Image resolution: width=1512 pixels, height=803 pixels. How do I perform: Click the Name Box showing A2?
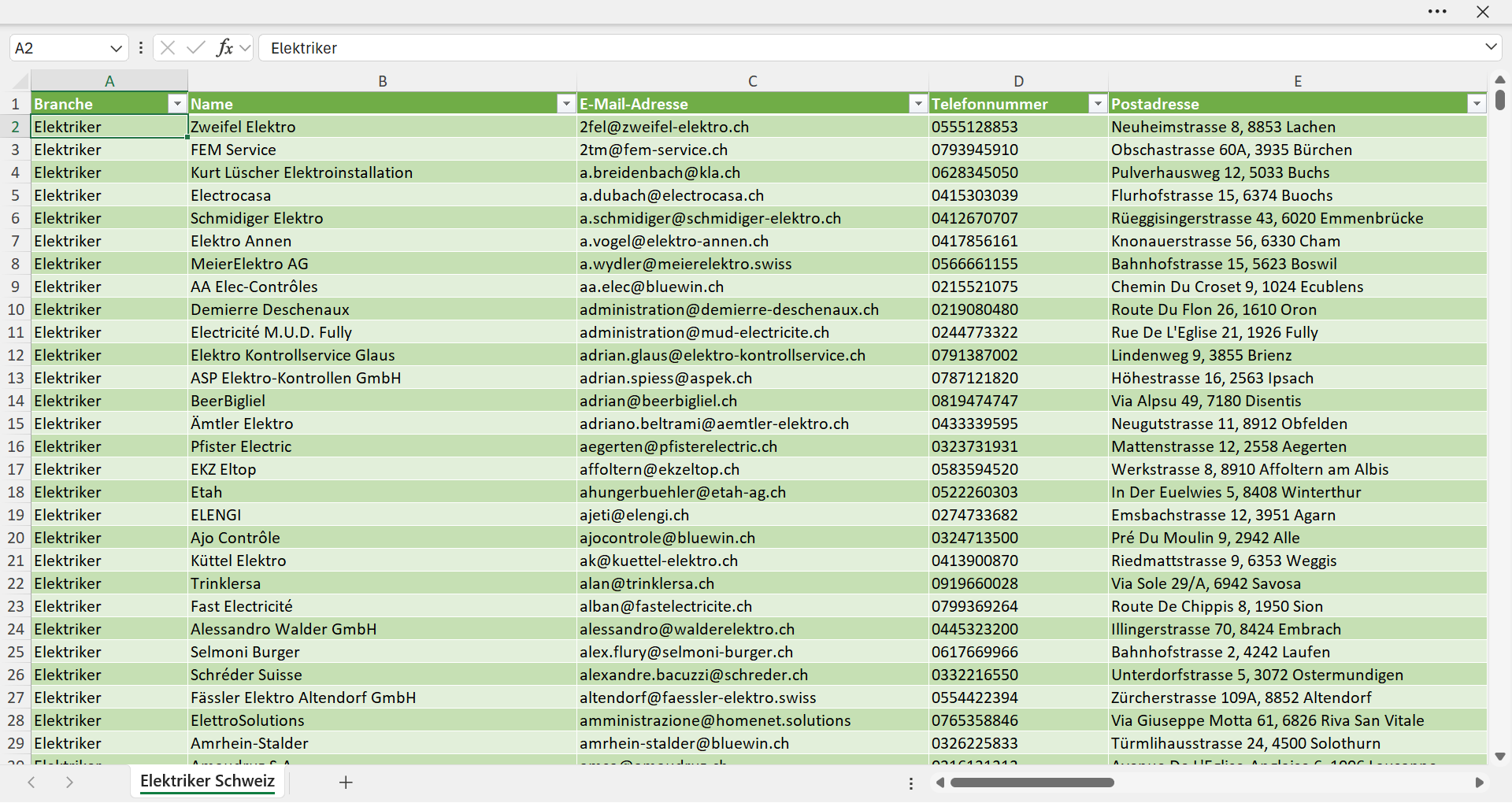(x=61, y=48)
